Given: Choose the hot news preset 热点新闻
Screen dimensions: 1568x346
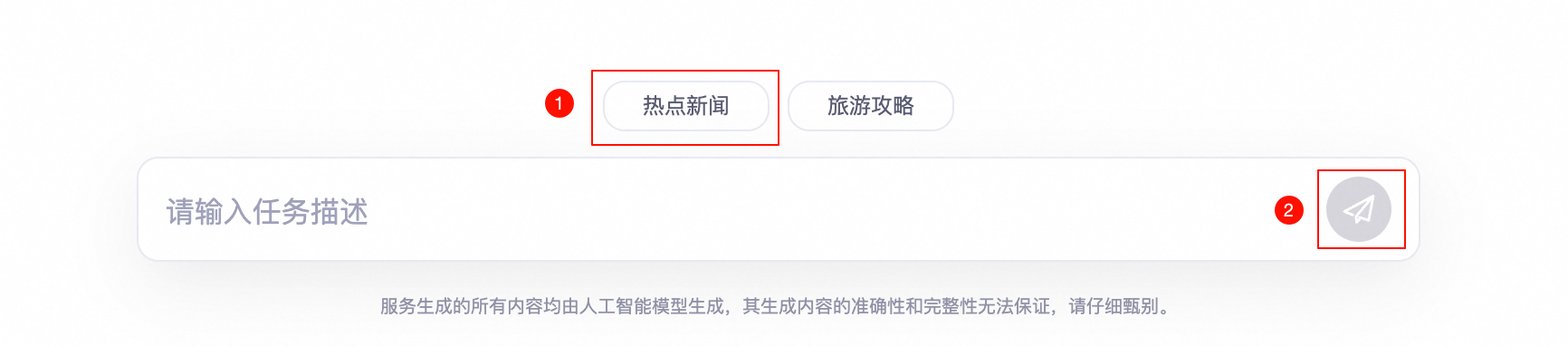Looking at the screenshot, I should [686, 106].
